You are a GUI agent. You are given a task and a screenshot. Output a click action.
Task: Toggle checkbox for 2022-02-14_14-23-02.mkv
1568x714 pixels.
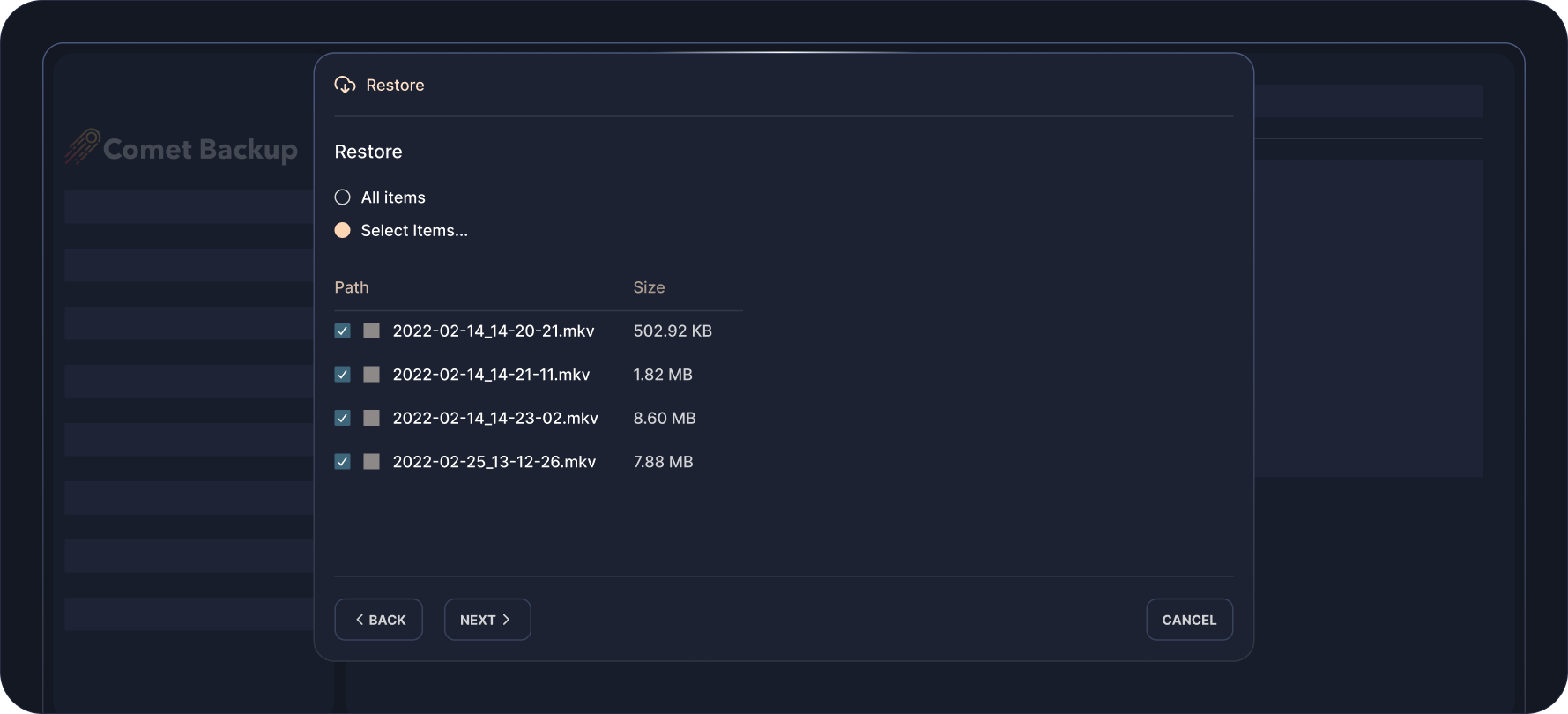coord(343,418)
